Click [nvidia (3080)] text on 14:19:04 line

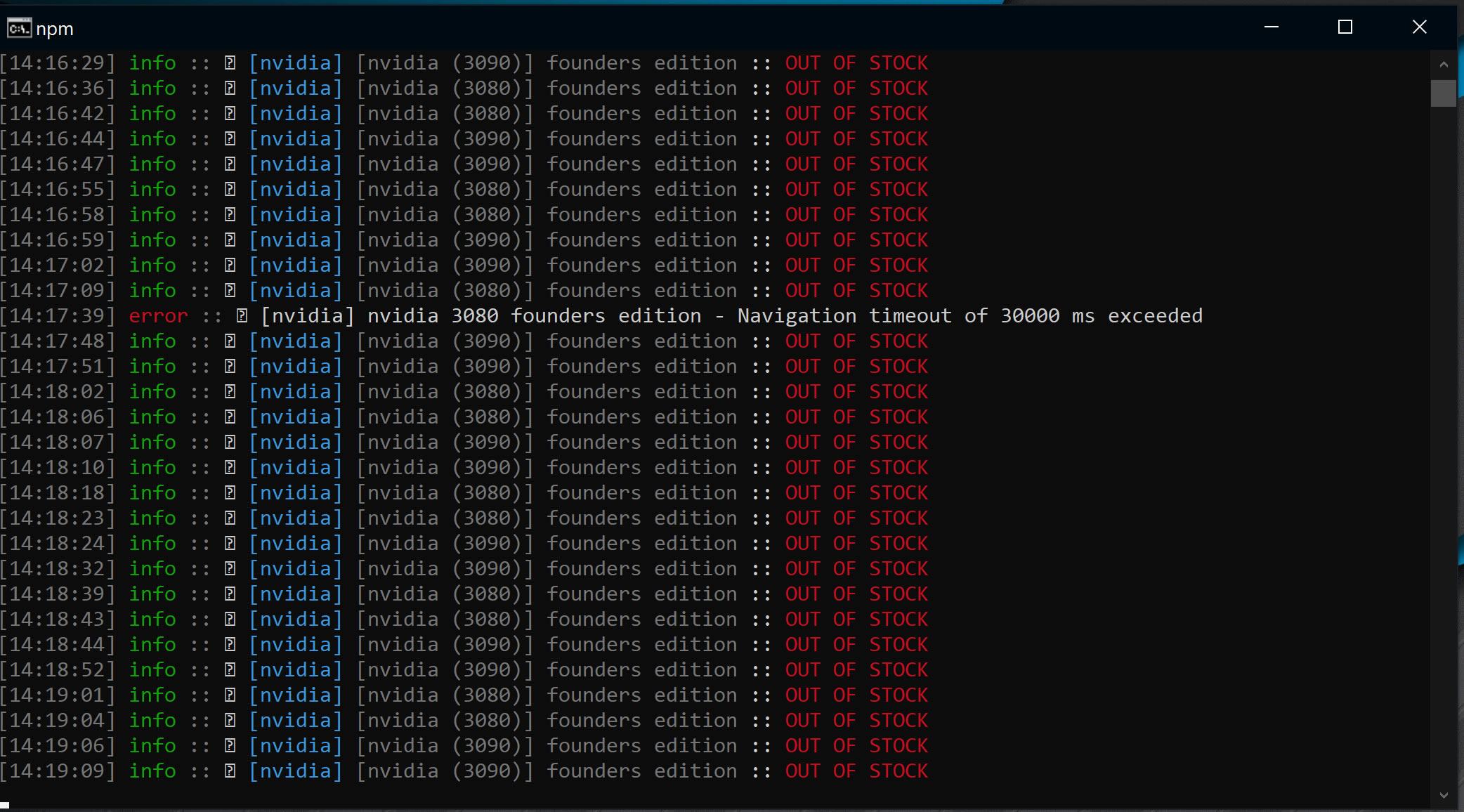pos(445,721)
